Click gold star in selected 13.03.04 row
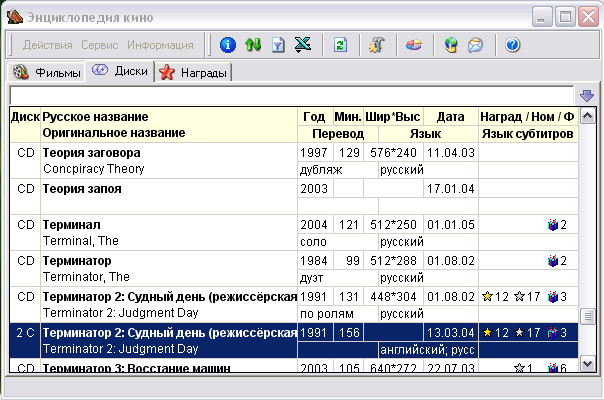The width and height of the screenshot is (604, 400). pyautogui.click(x=487, y=332)
